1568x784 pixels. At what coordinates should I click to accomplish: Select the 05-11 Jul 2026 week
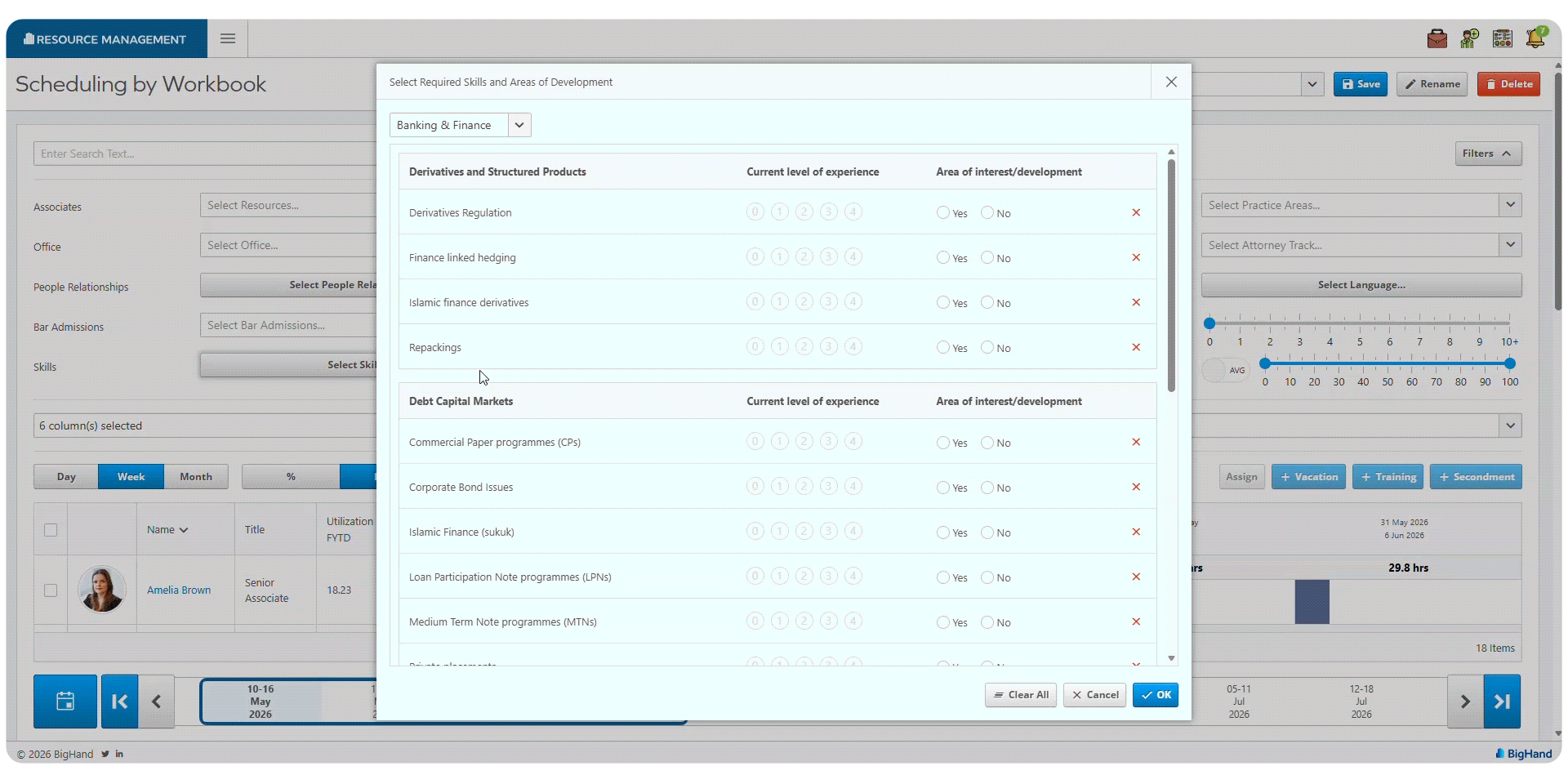(x=1239, y=701)
